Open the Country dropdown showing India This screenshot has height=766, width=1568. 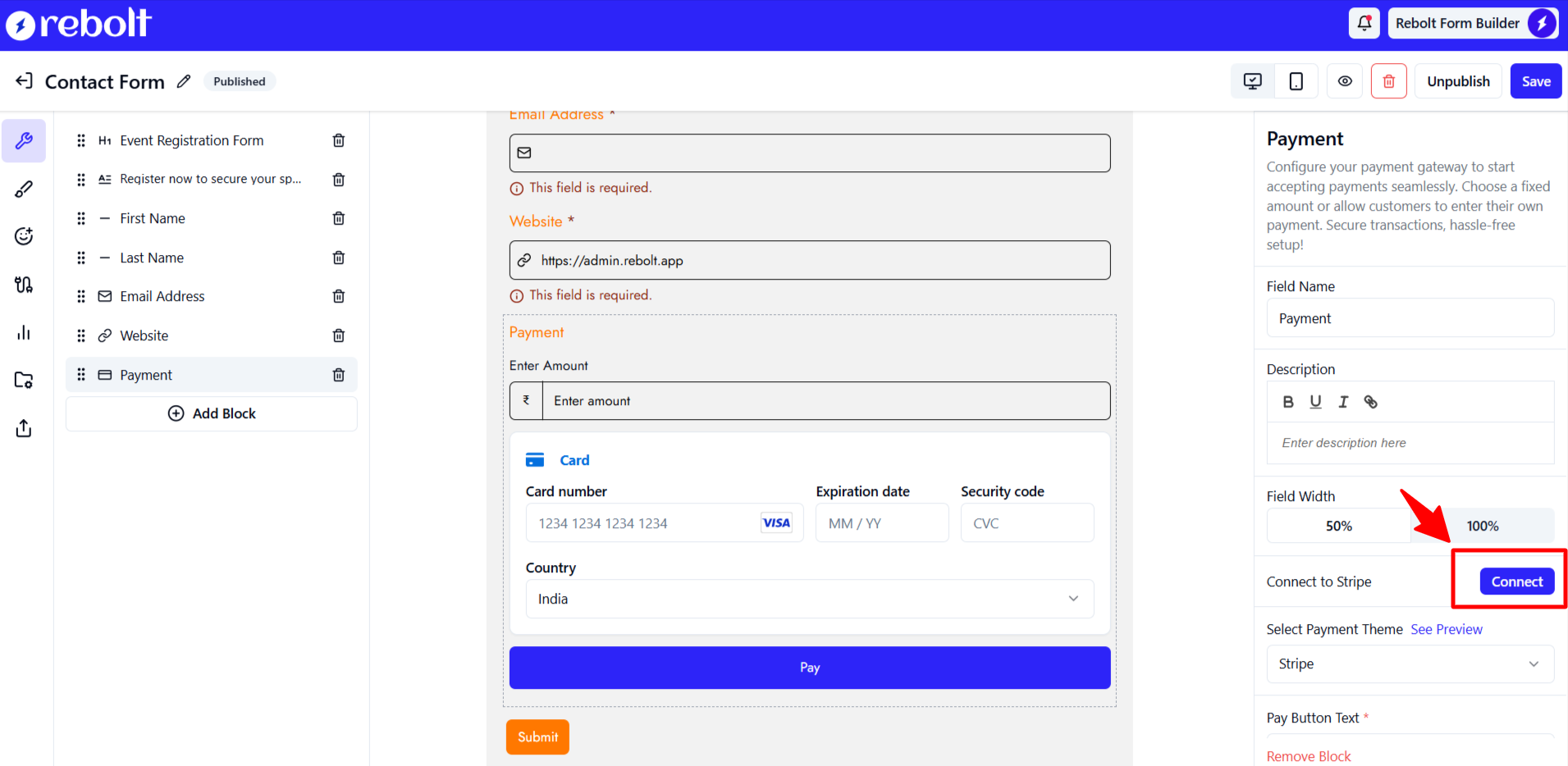(810, 599)
